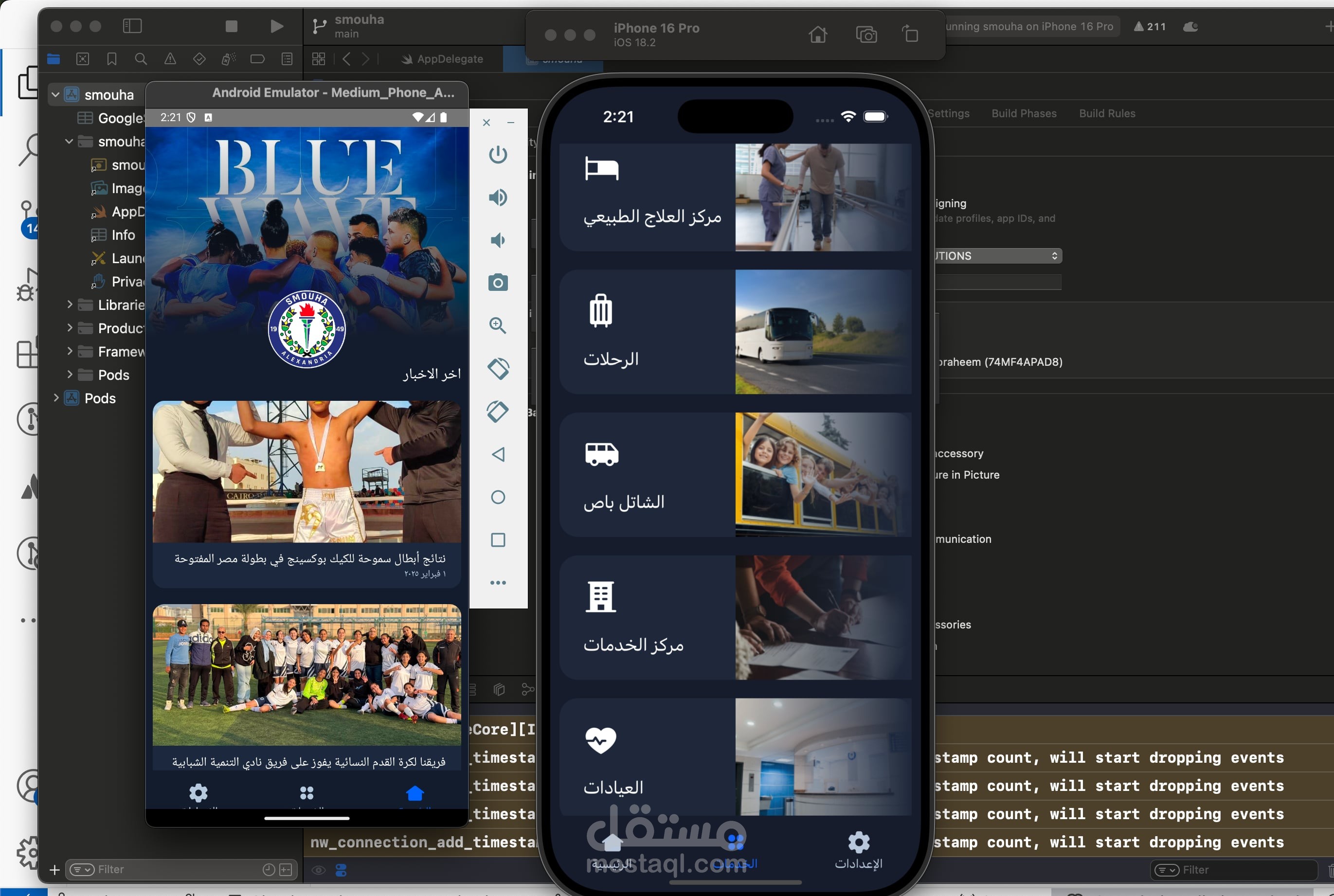
Task: Run the smouha scheme with play button
Action: pos(277,26)
